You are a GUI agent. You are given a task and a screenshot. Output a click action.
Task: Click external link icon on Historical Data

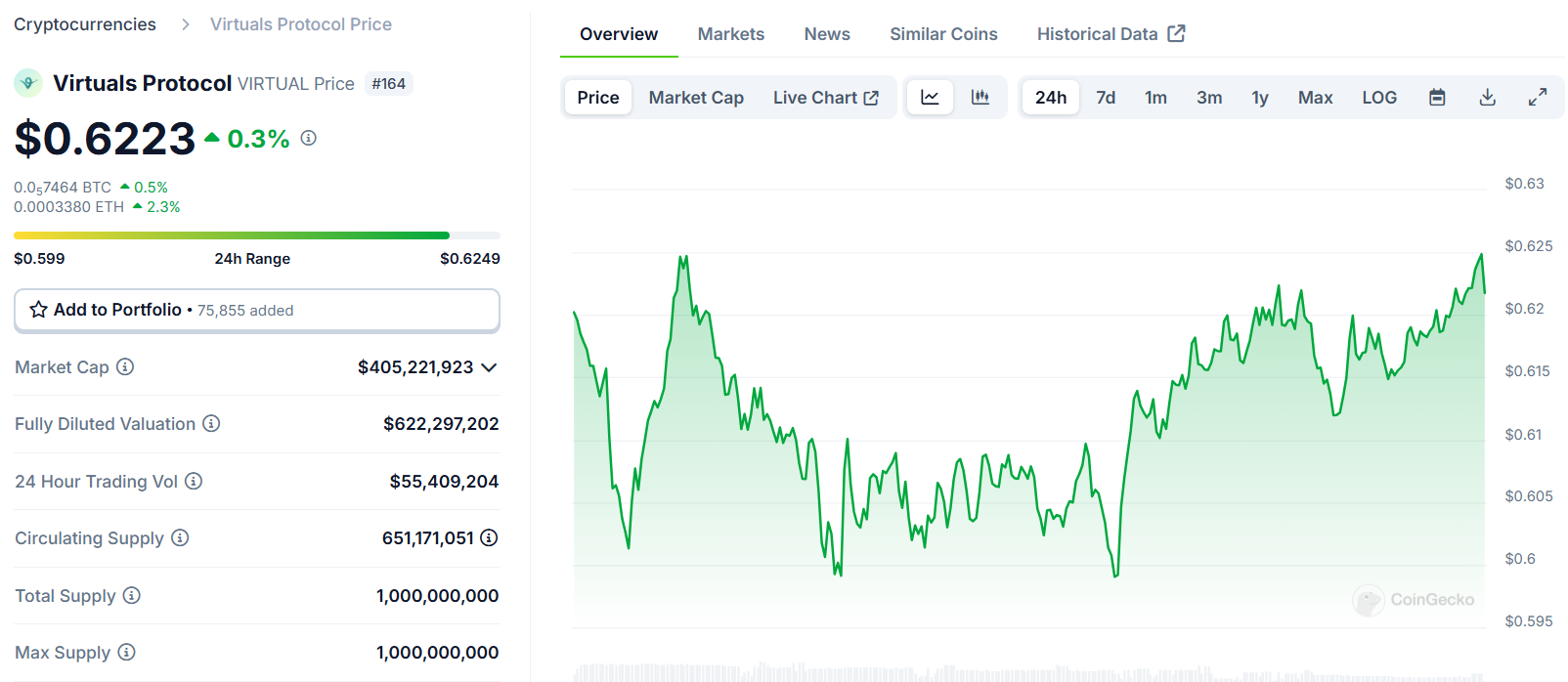[1176, 33]
